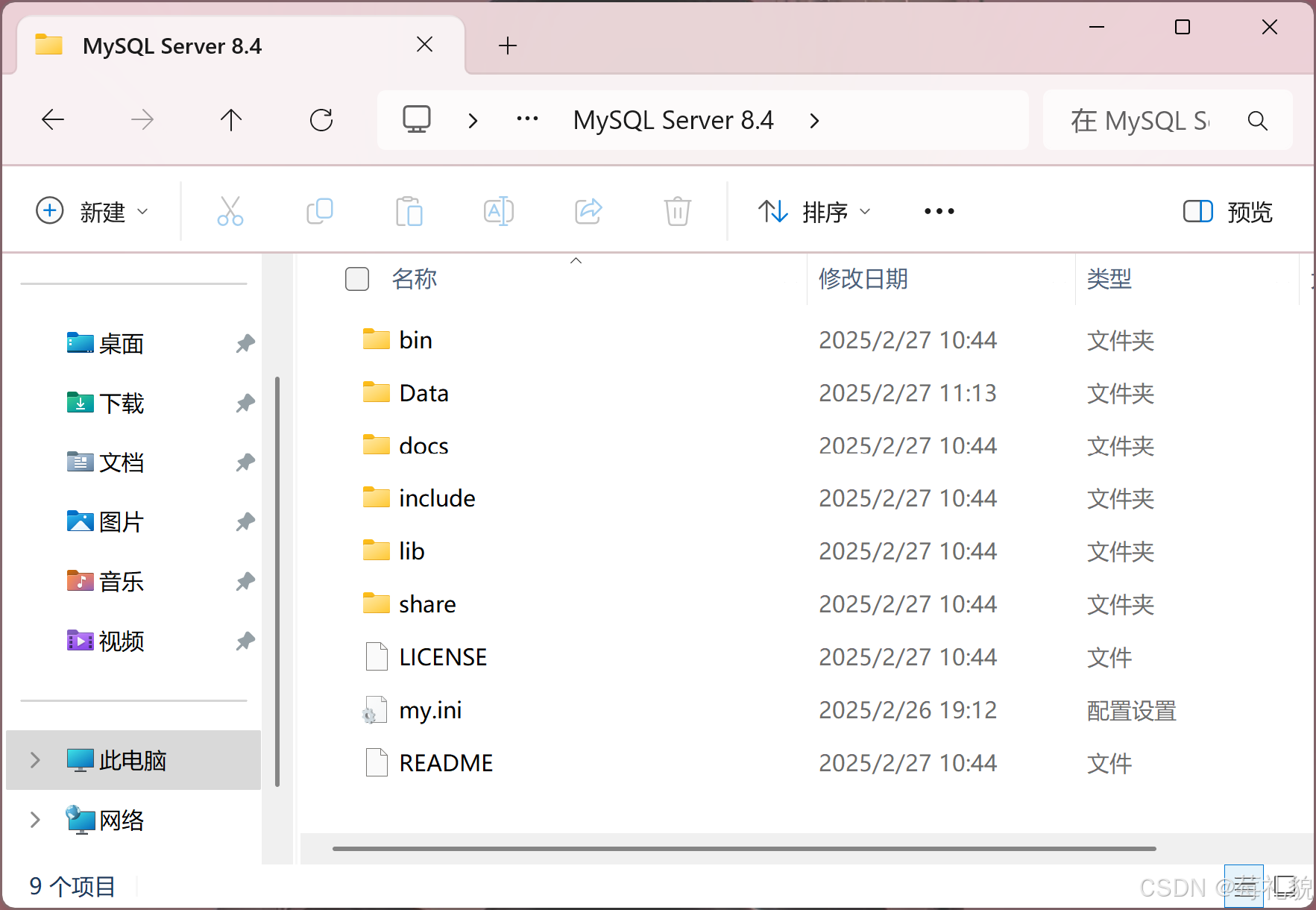The height and width of the screenshot is (910, 1316).
Task: Click the Forward navigation arrow
Action: (x=142, y=119)
